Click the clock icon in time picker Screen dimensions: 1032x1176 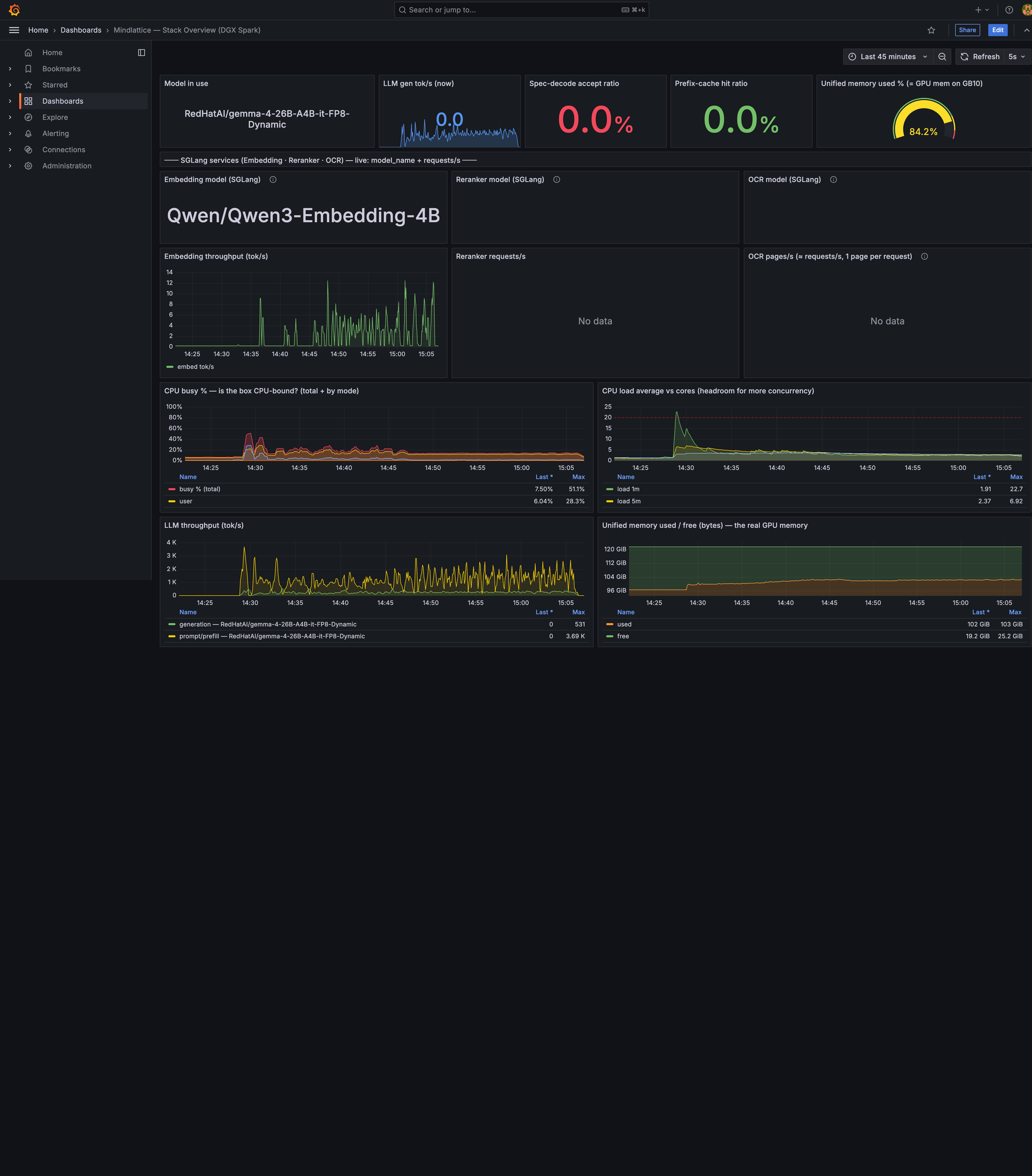pyautogui.click(x=852, y=56)
